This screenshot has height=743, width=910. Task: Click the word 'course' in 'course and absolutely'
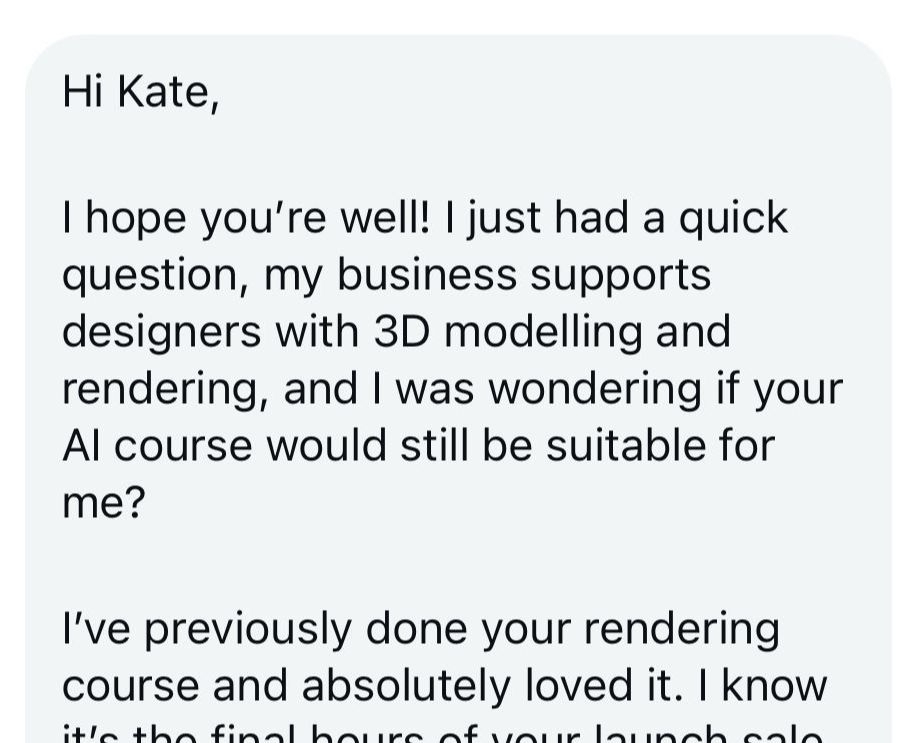point(124,686)
